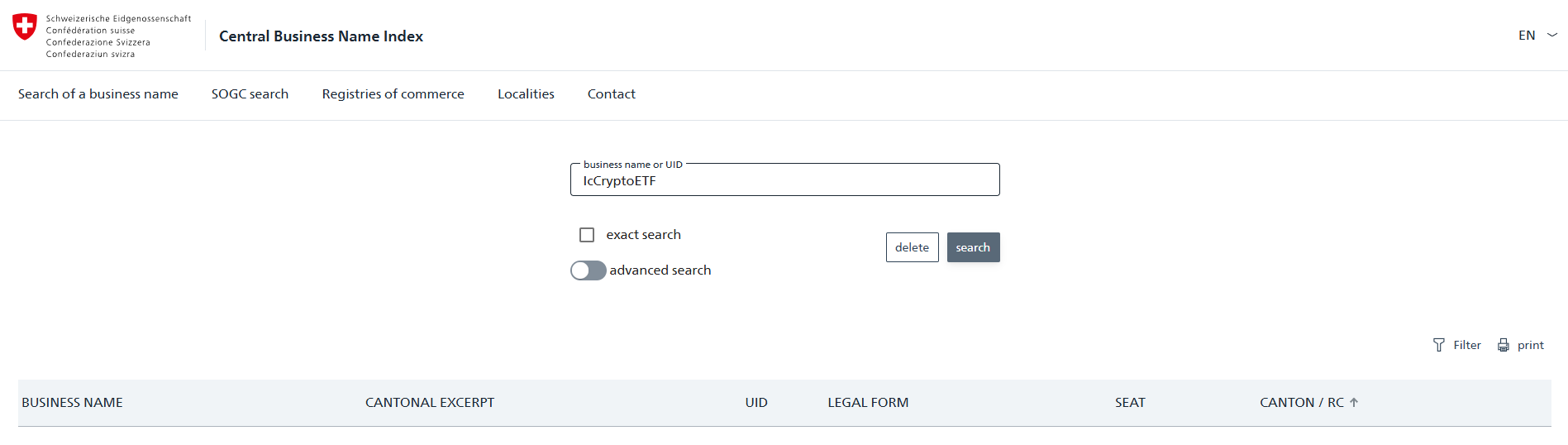Sort by Legal Form column header
1568x445 pixels.
pyautogui.click(x=868, y=403)
